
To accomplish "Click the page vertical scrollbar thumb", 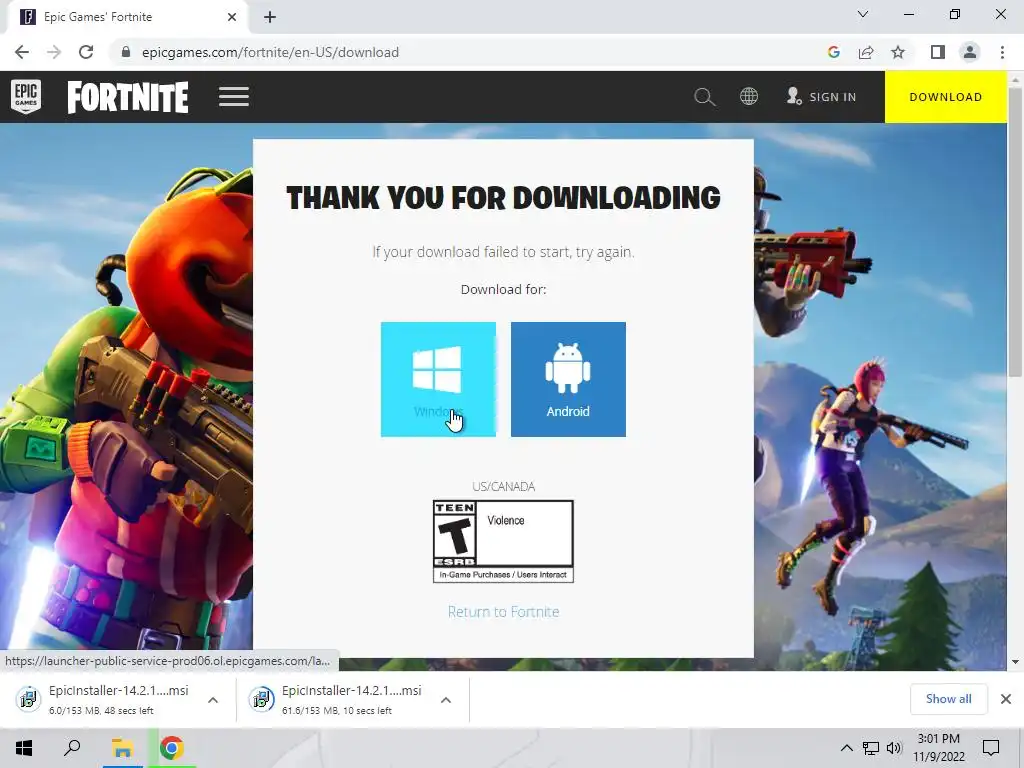I will [1015, 232].
